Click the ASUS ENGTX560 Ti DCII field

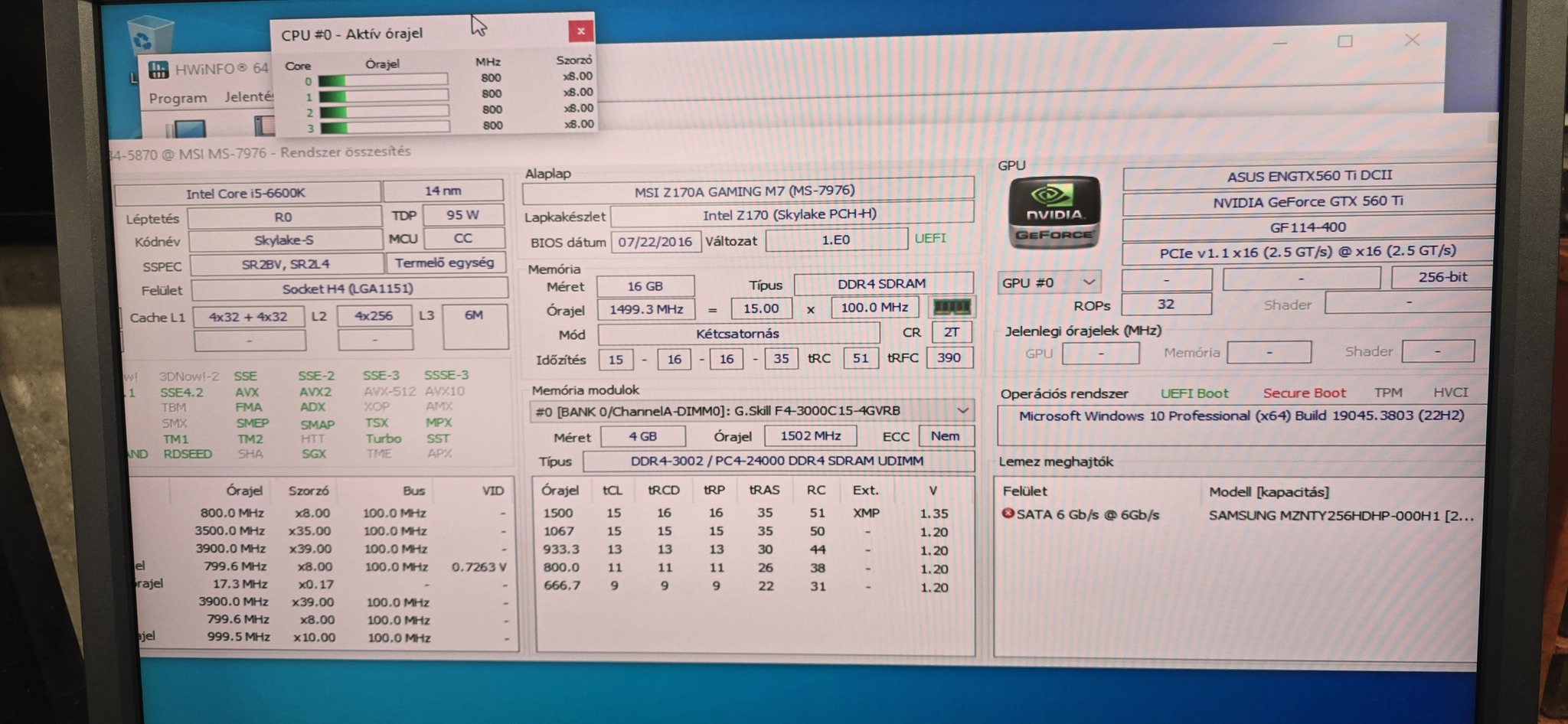pyautogui.click(x=1309, y=175)
